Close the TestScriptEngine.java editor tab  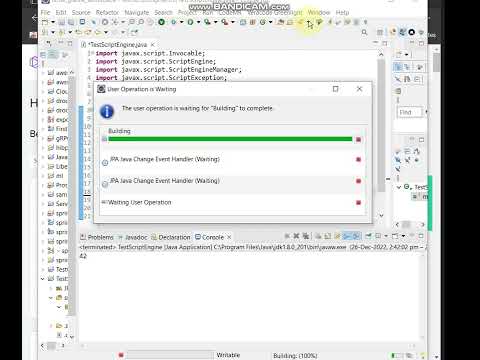[x=153, y=44]
